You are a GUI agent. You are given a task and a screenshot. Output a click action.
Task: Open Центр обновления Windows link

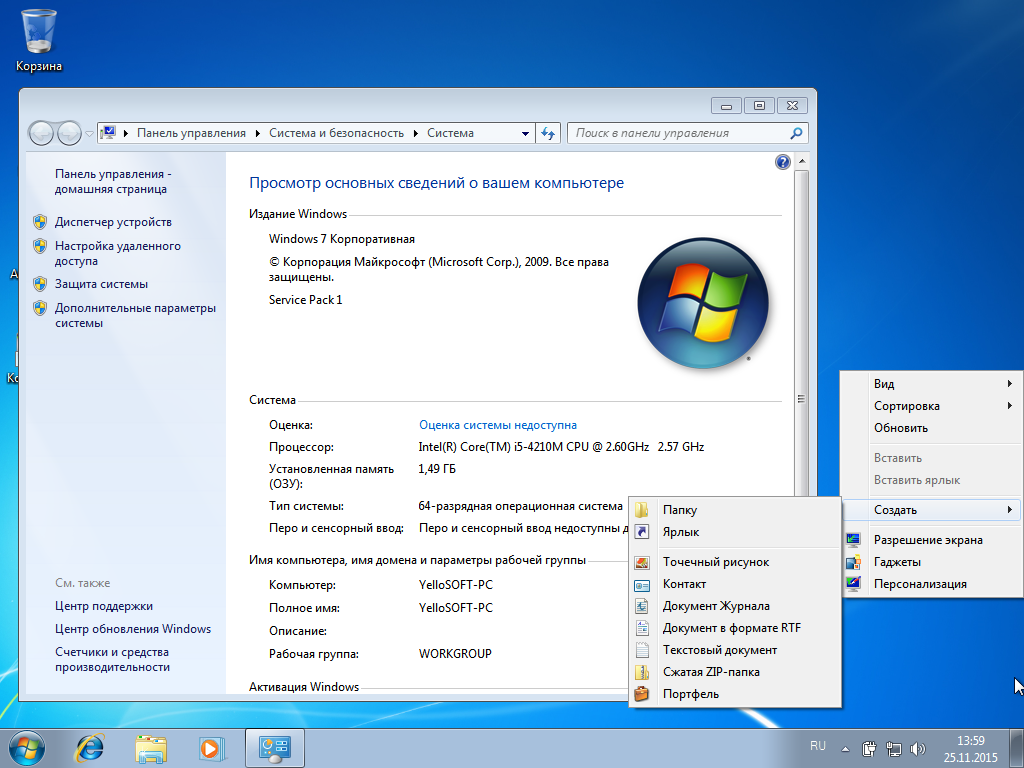coord(133,629)
